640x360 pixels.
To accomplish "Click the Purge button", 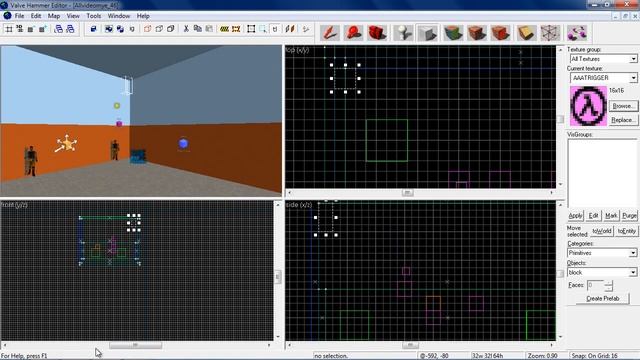I will pyautogui.click(x=629, y=216).
